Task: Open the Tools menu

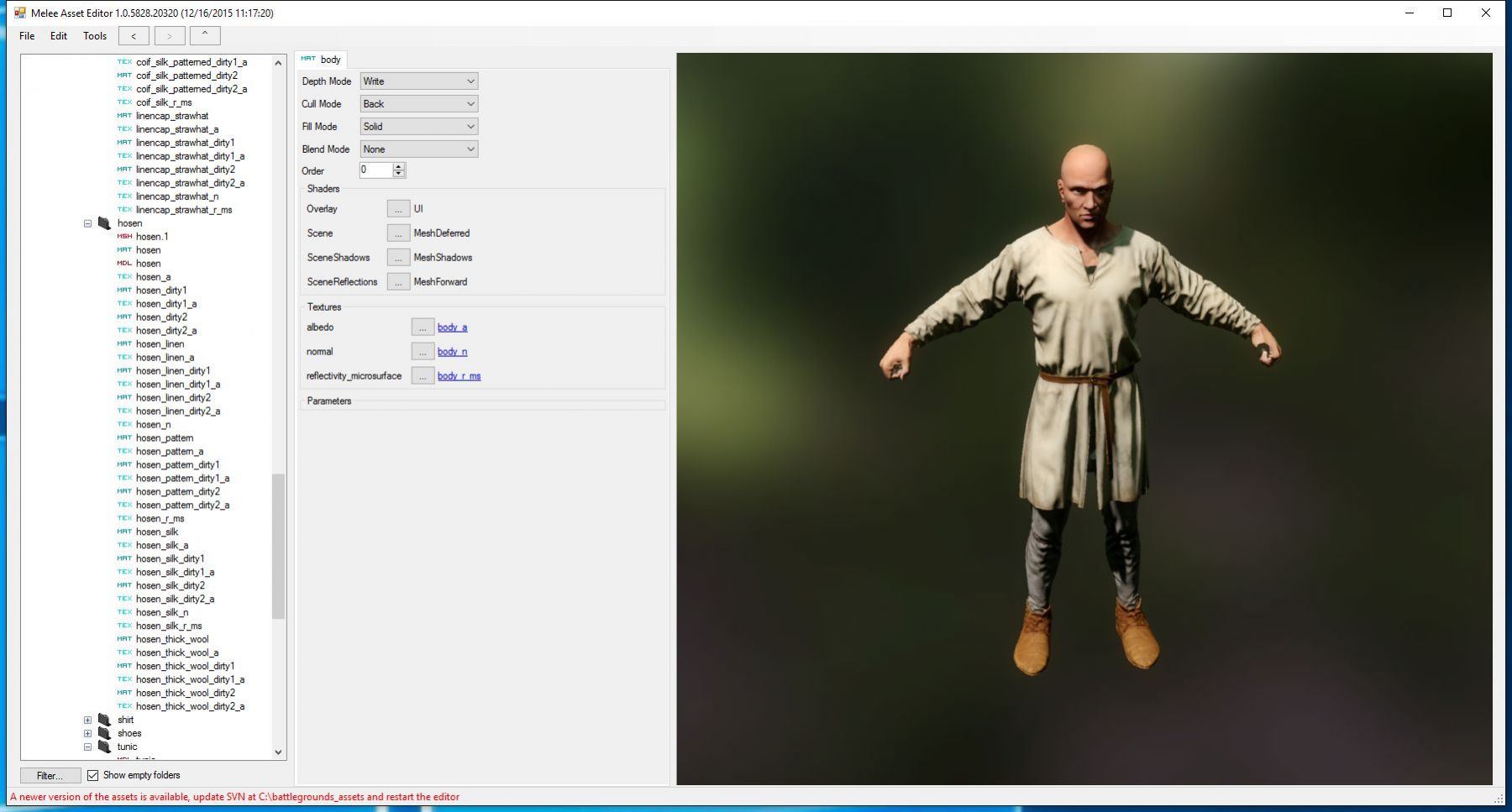Action: point(95,36)
